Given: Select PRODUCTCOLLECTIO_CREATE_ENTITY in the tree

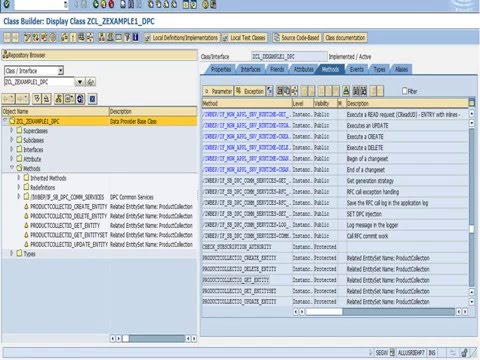Looking at the screenshot, I should [x=69, y=206].
